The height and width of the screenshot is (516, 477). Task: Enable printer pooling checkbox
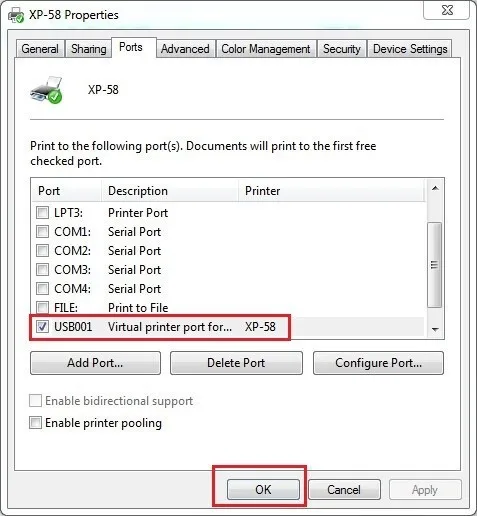pos(35,422)
